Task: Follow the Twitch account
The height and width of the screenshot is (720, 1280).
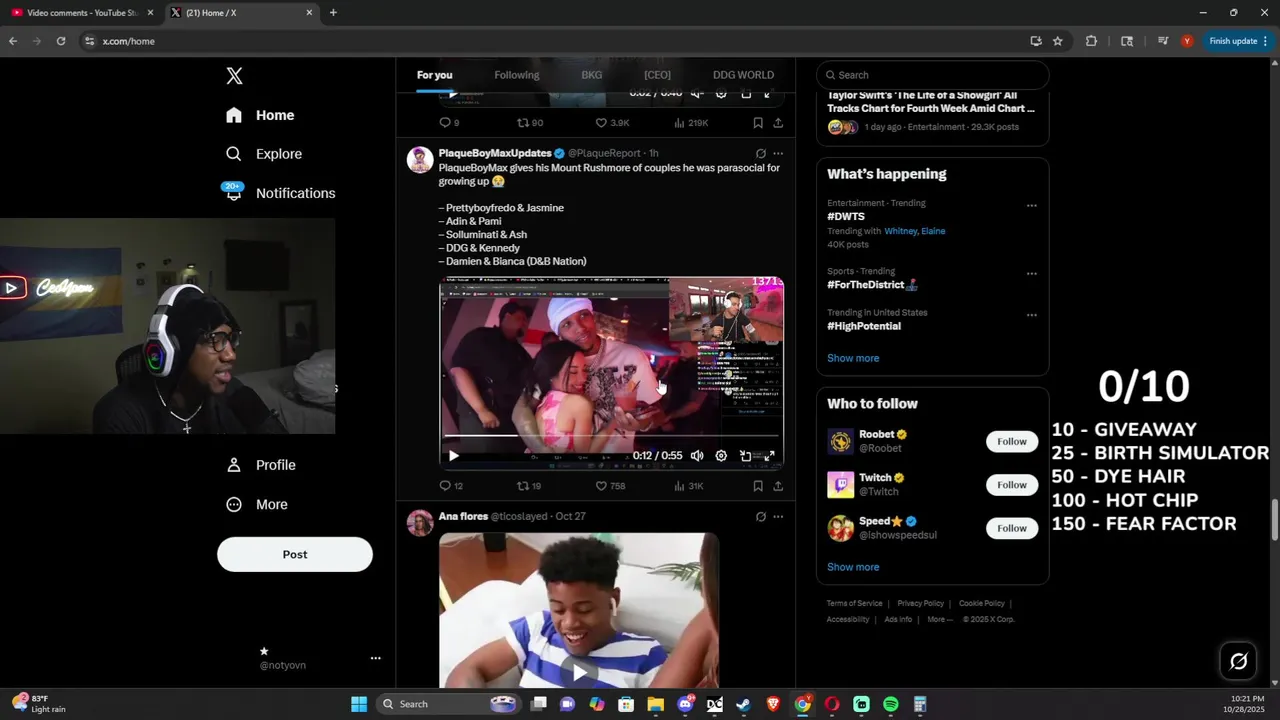Action: pyautogui.click(x=1012, y=485)
